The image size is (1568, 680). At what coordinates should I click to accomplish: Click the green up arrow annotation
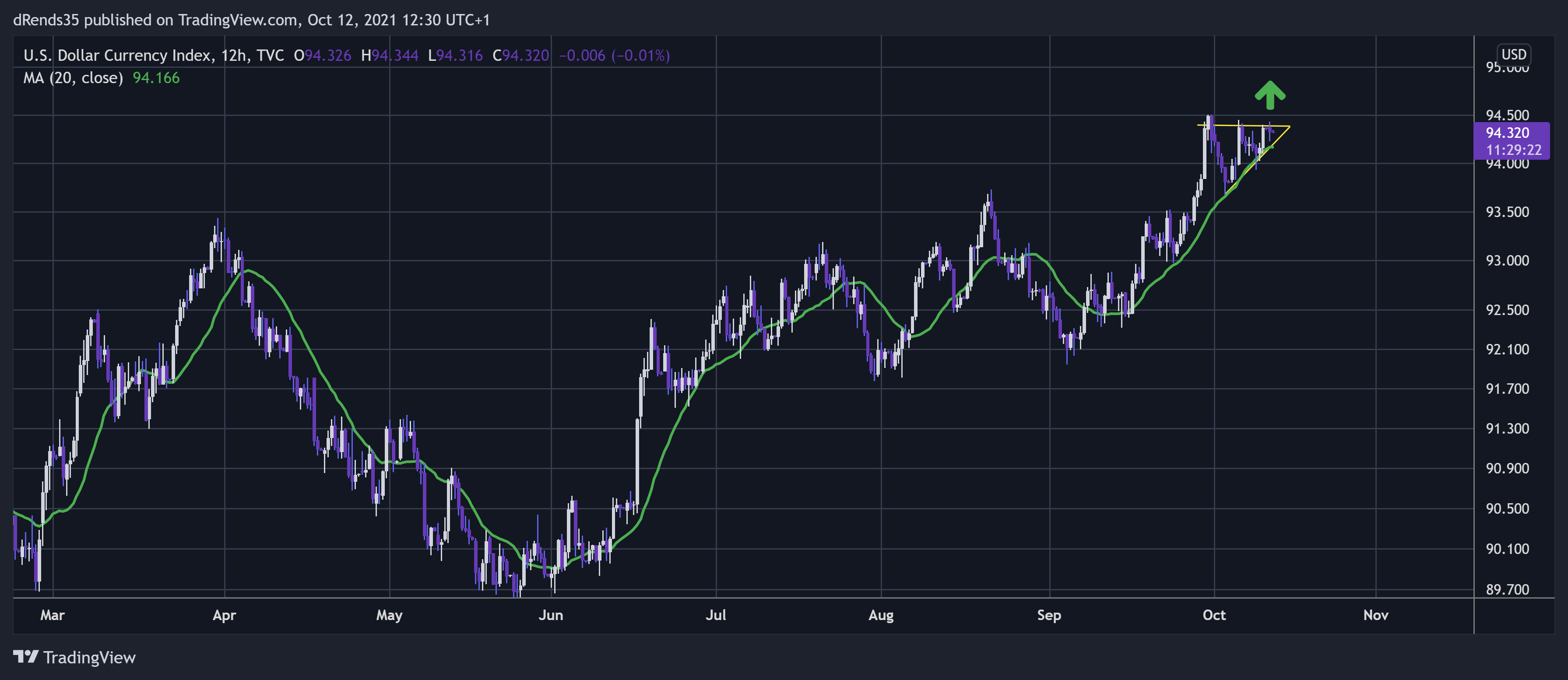1270,95
